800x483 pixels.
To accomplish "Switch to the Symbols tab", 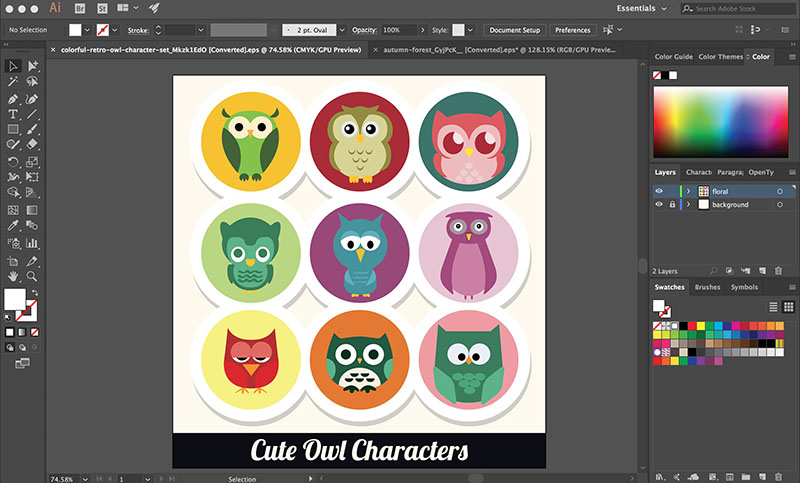I will tap(744, 287).
